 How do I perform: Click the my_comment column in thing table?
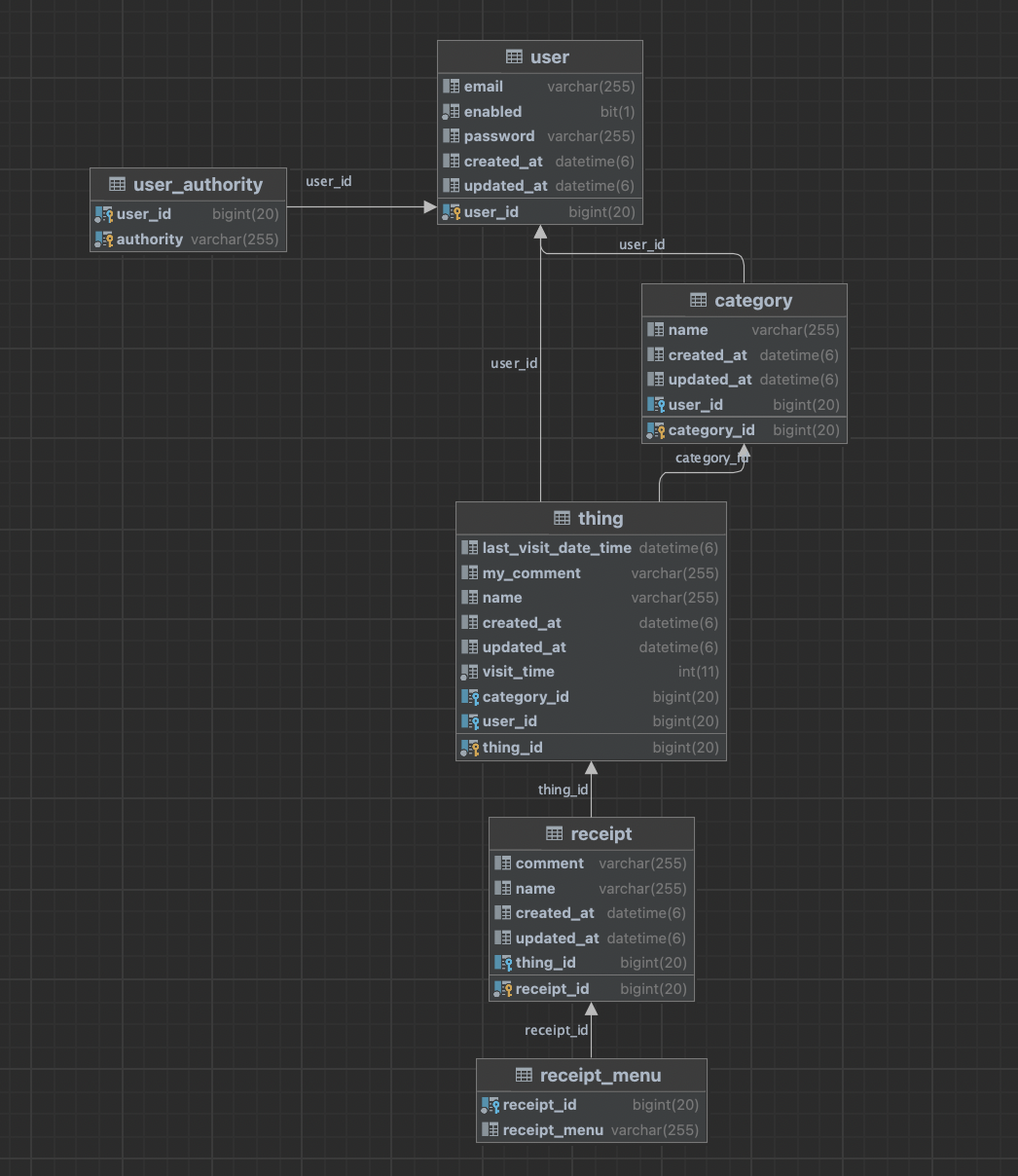591,573
